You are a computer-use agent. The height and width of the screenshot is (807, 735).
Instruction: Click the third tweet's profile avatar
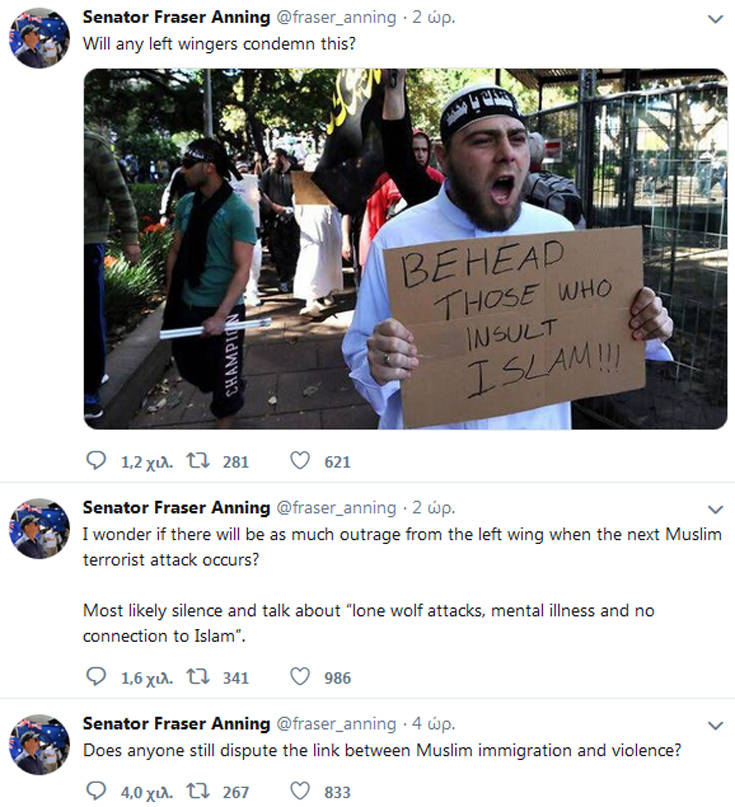(x=39, y=744)
